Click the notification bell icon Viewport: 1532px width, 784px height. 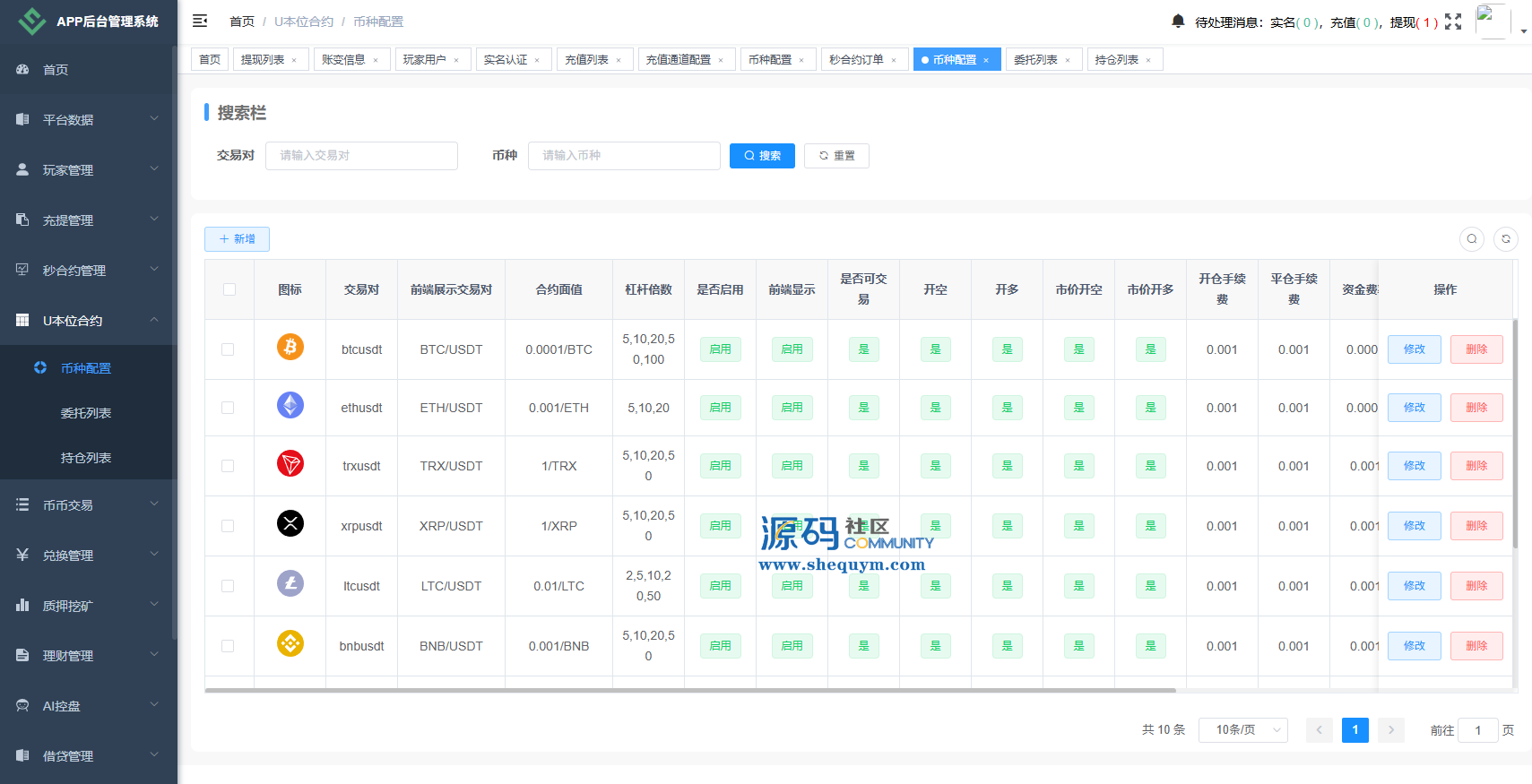tap(1178, 21)
